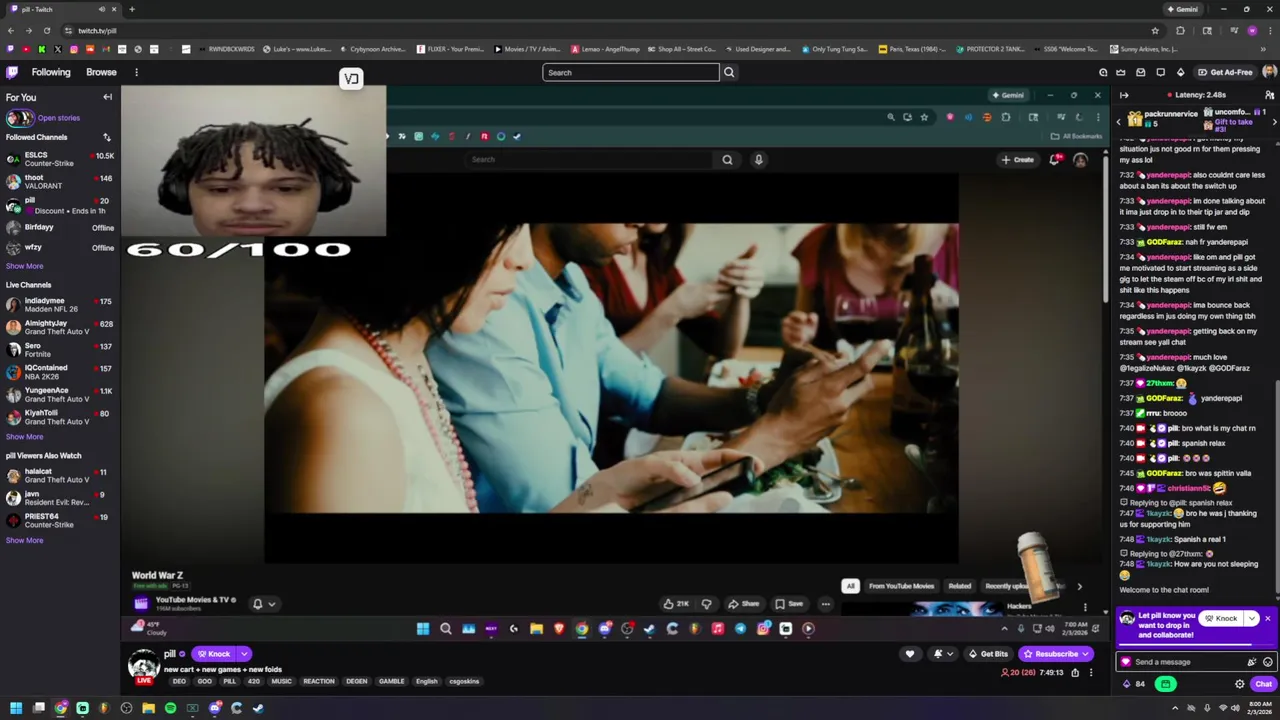Viewport: 1280px width, 720px height.
Task: Go to next gift leaderboard entry
Action: pyautogui.click(x=1274, y=121)
